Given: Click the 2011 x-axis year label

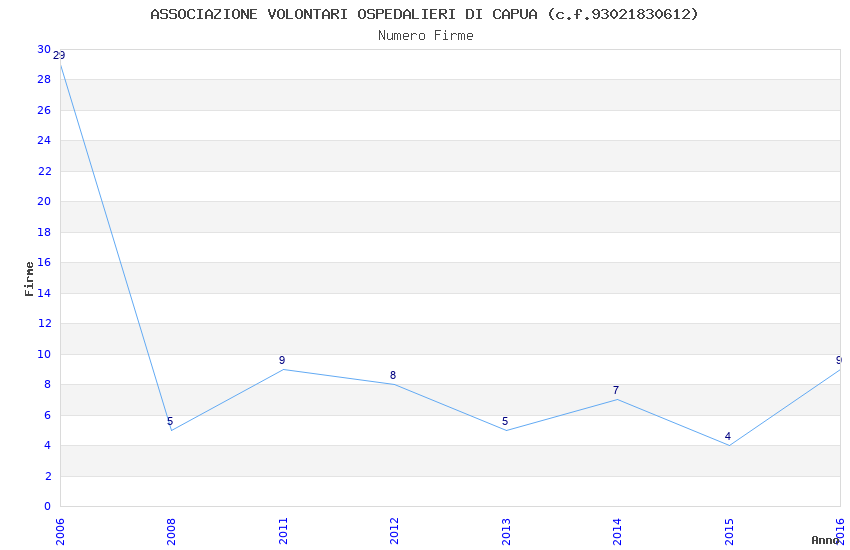Looking at the screenshot, I should pos(283,528).
